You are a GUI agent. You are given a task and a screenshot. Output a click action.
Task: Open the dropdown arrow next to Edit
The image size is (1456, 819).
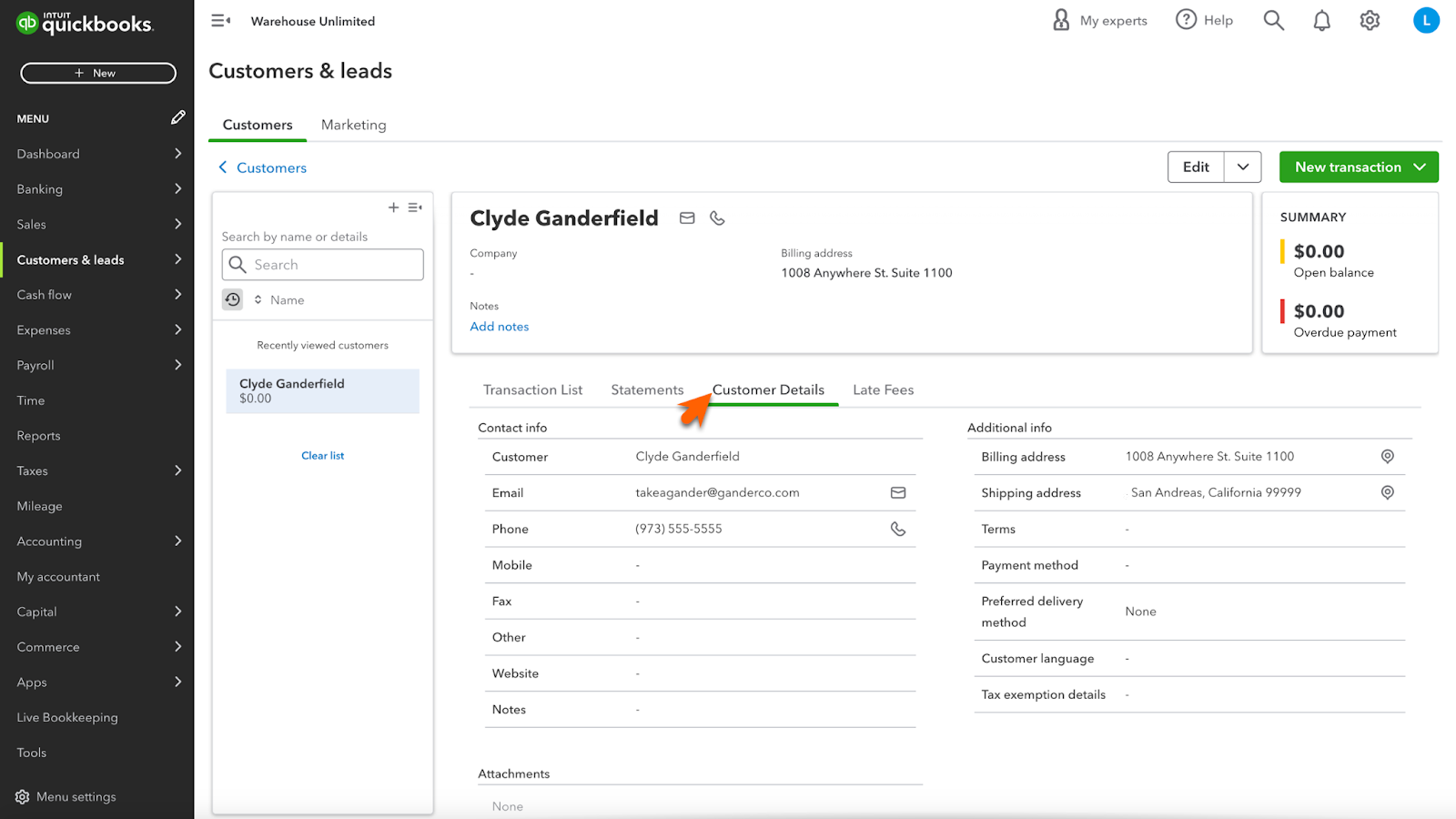[x=1242, y=167]
